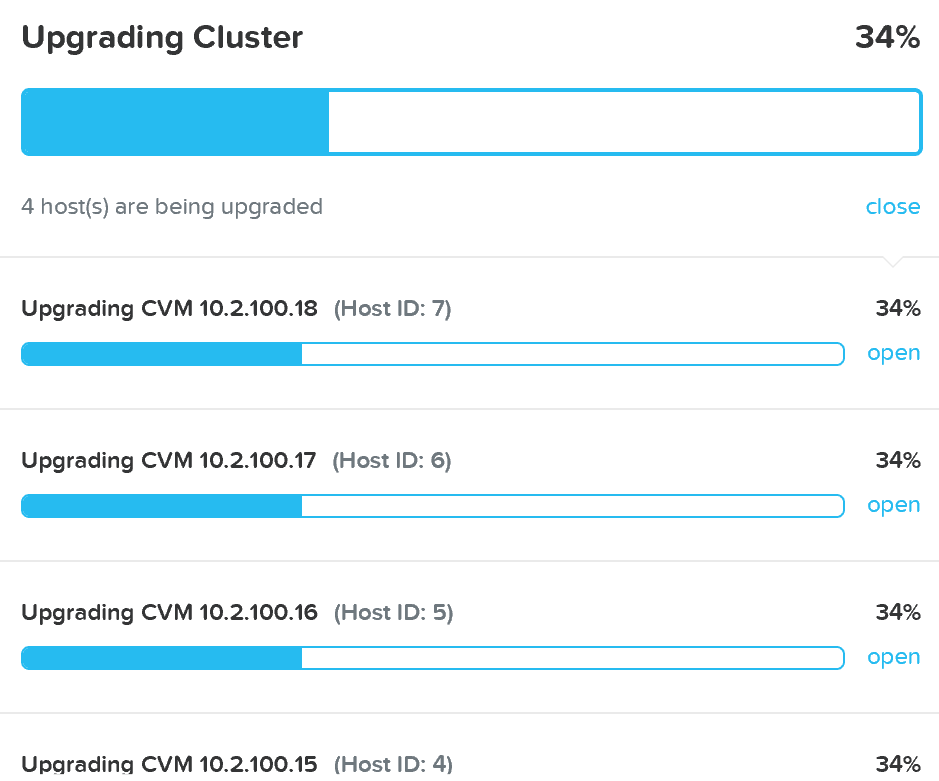Click the overall 34% cluster percentage
This screenshot has height=781, width=939.
pos(887,38)
